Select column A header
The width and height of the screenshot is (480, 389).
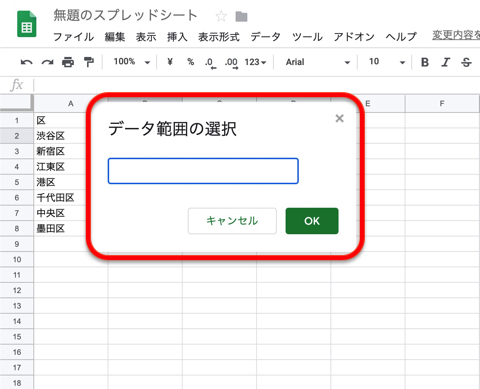tap(71, 104)
